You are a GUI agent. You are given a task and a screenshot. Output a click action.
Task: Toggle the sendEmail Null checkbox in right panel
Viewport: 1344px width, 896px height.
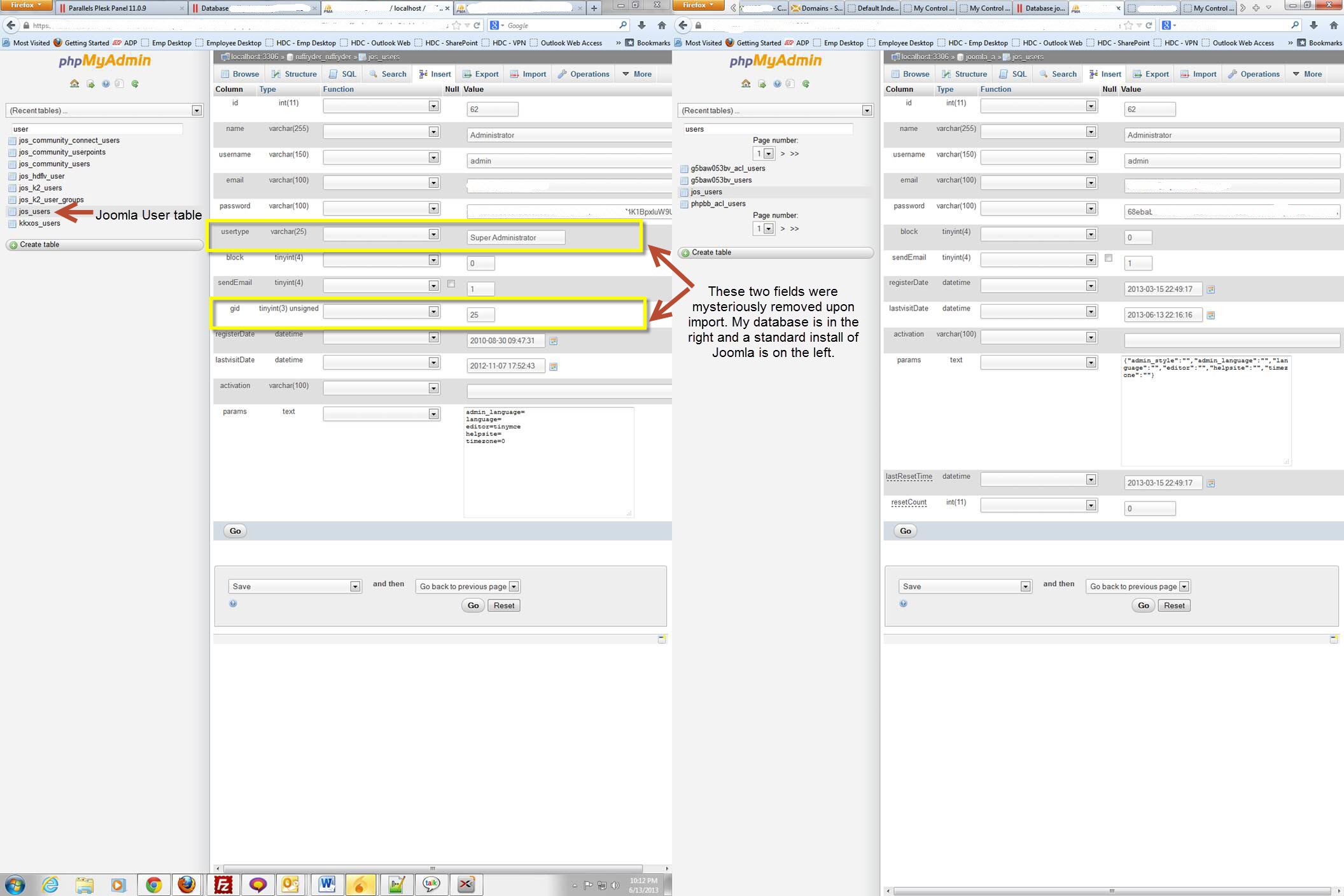[1109, 258]
